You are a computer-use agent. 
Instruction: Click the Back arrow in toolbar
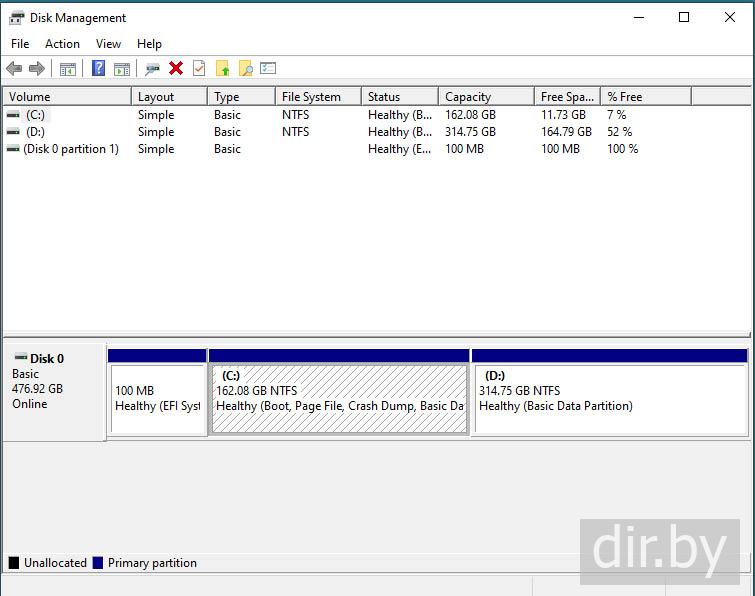click(x=14, y=68)
